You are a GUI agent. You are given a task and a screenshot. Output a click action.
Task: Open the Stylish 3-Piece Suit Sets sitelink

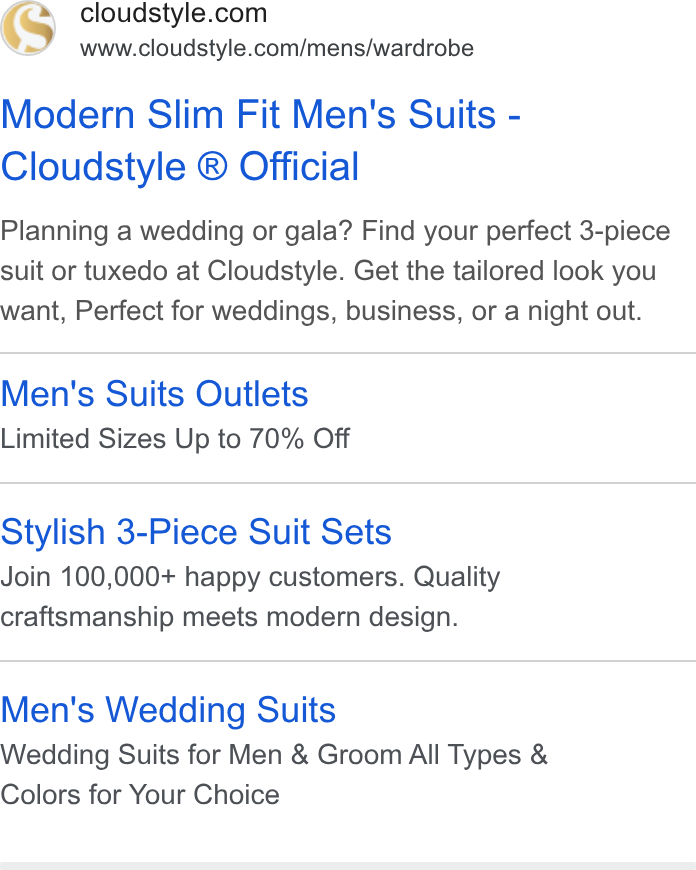tap(196, 532)
